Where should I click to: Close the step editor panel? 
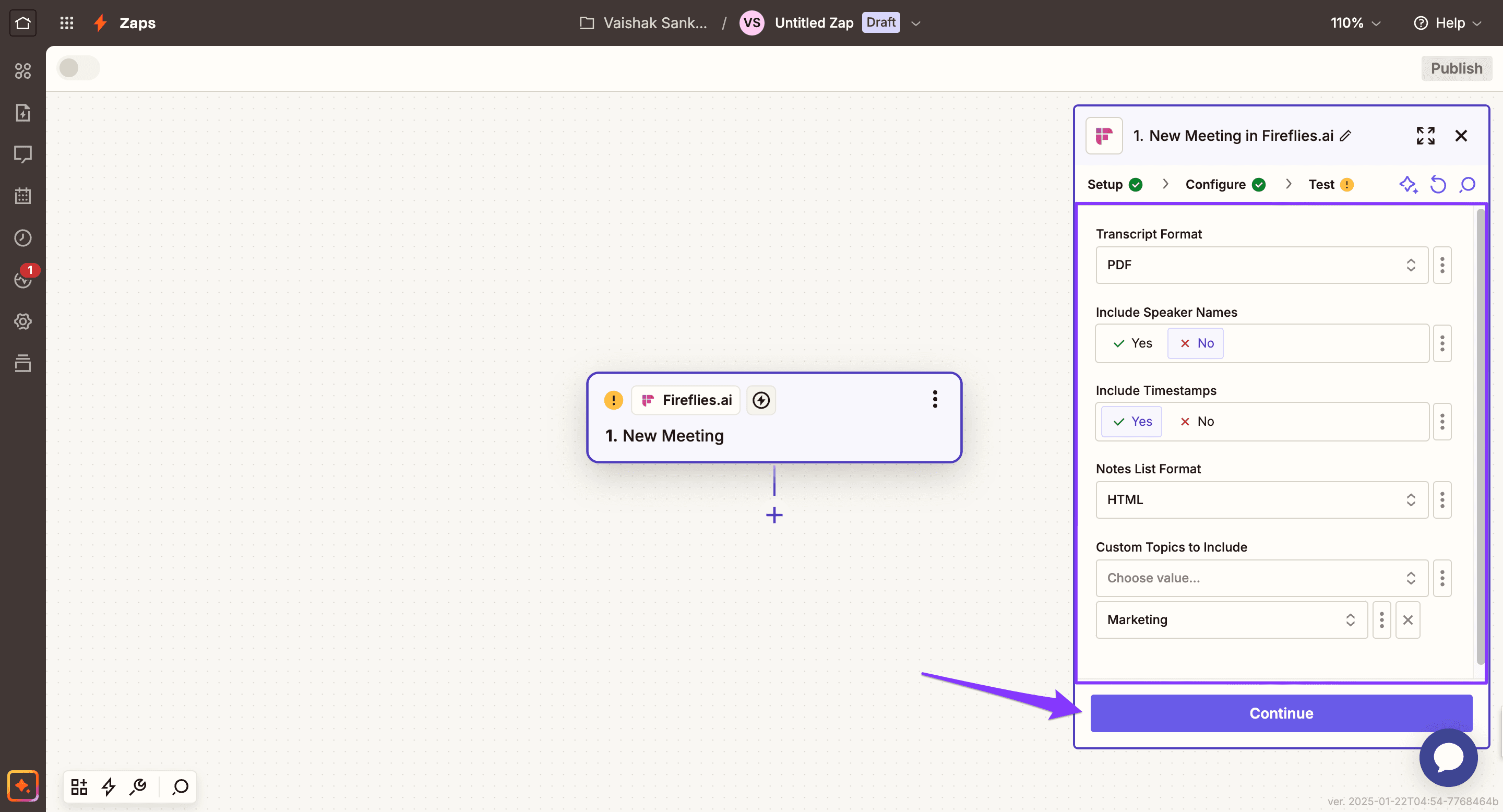click(1460, 135)
